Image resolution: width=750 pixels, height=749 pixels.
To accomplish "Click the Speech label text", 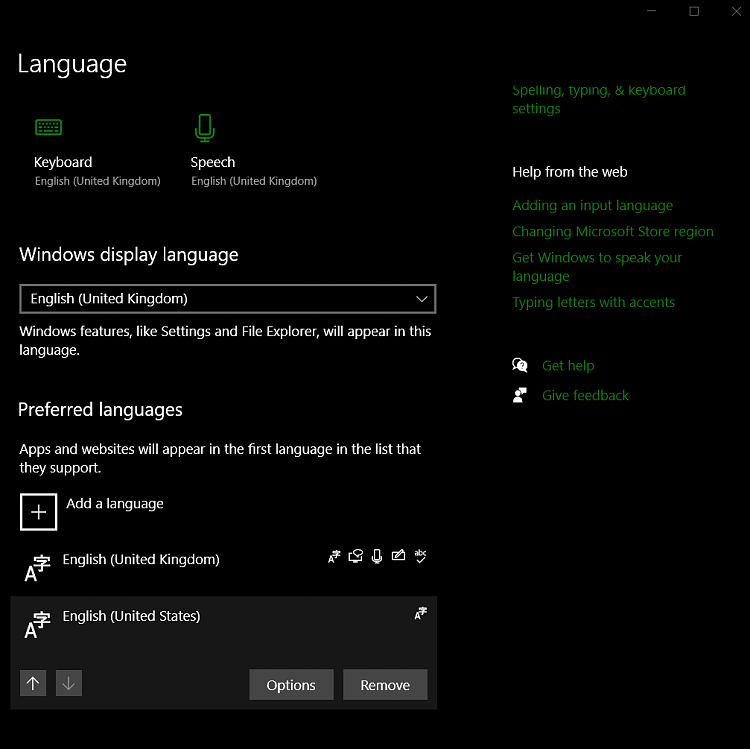I will point(213,162).
